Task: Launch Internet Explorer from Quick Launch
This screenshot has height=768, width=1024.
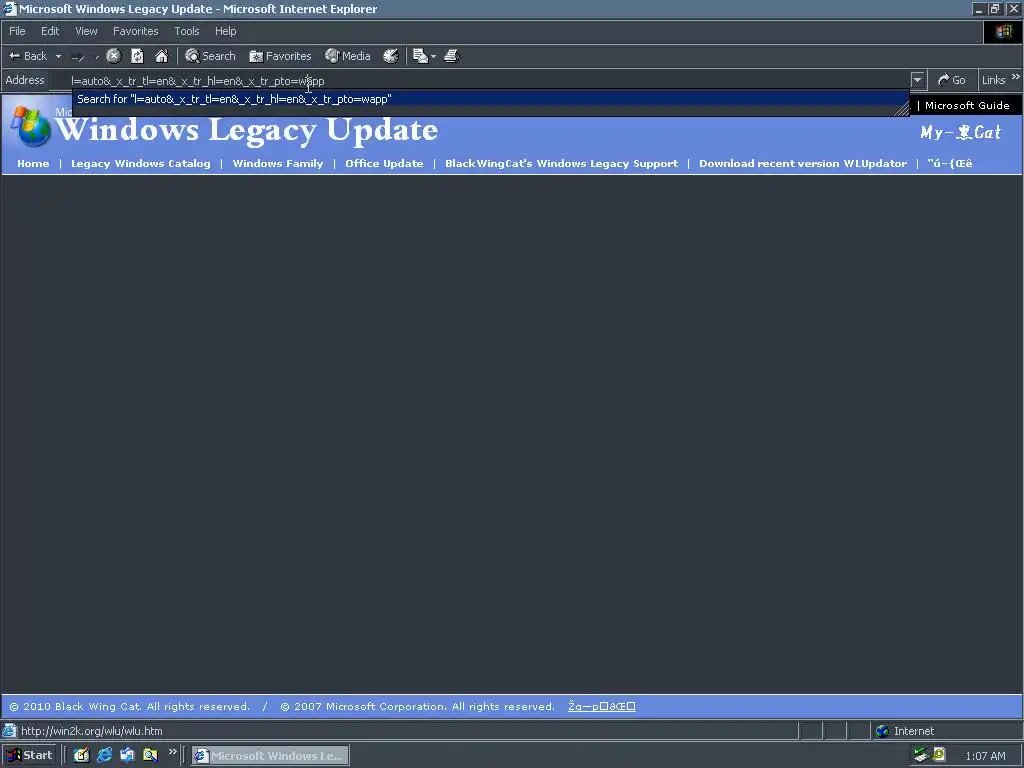Action: tap(104, 756)
